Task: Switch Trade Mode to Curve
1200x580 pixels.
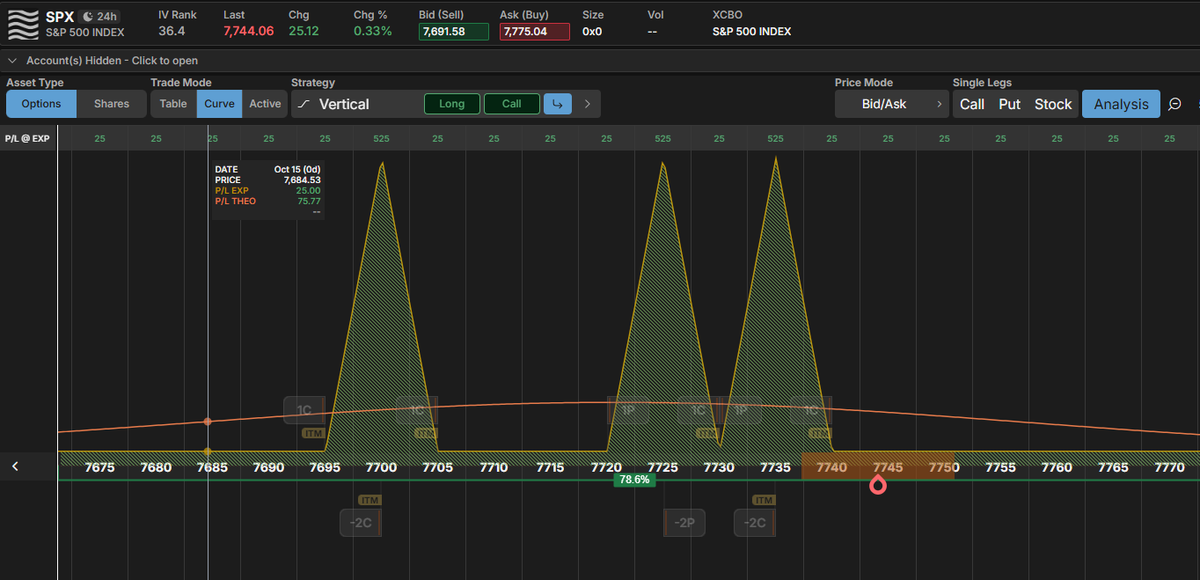Action: click(x=219, y=104)
